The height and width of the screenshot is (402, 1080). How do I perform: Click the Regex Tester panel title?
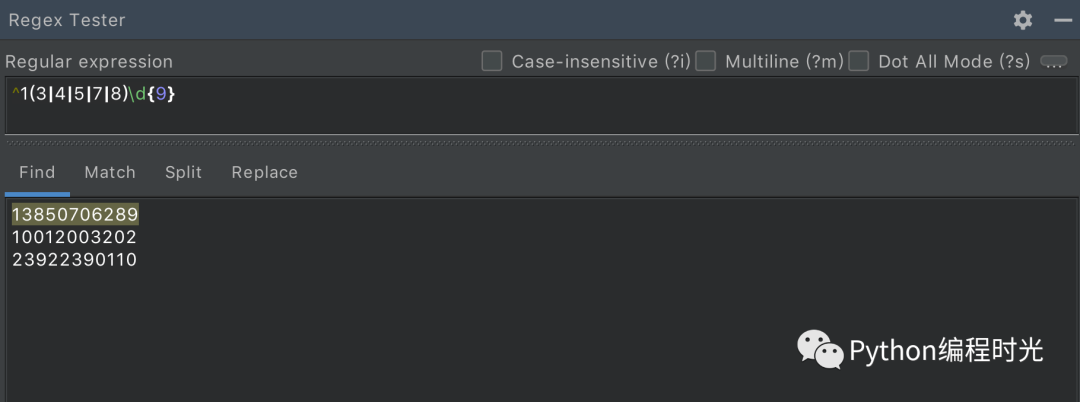[x=67, y=20]
